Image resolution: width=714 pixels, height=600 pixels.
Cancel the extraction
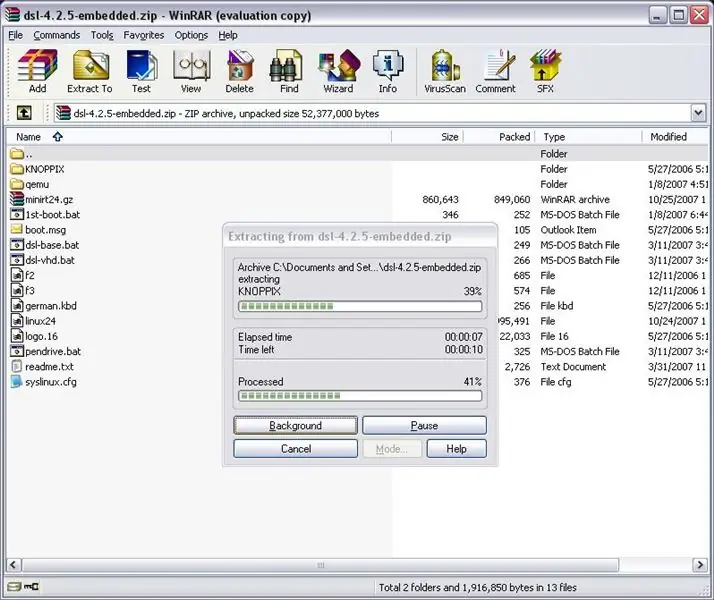(296, 448)
